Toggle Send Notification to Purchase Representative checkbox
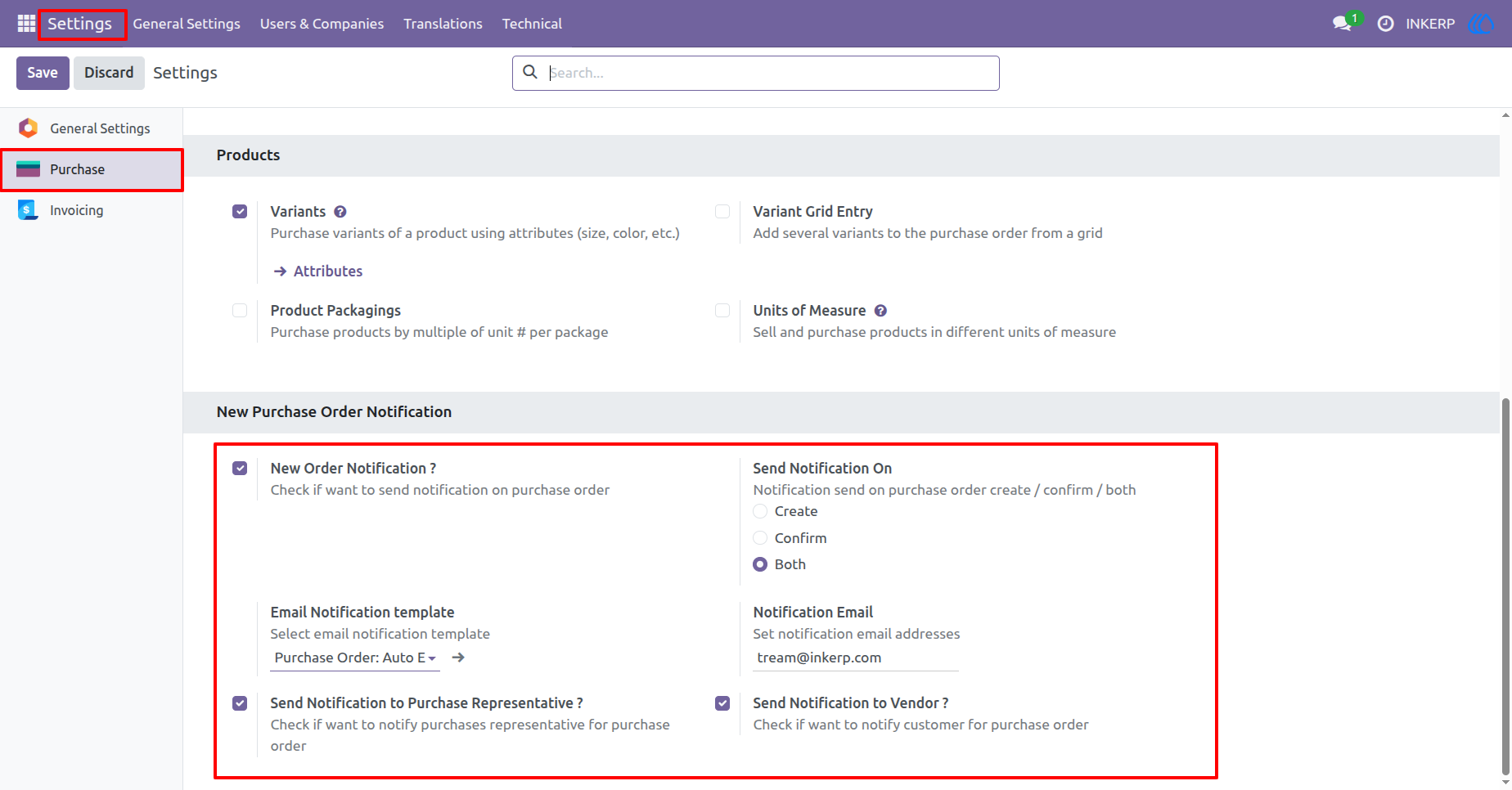 pos(240,703)
